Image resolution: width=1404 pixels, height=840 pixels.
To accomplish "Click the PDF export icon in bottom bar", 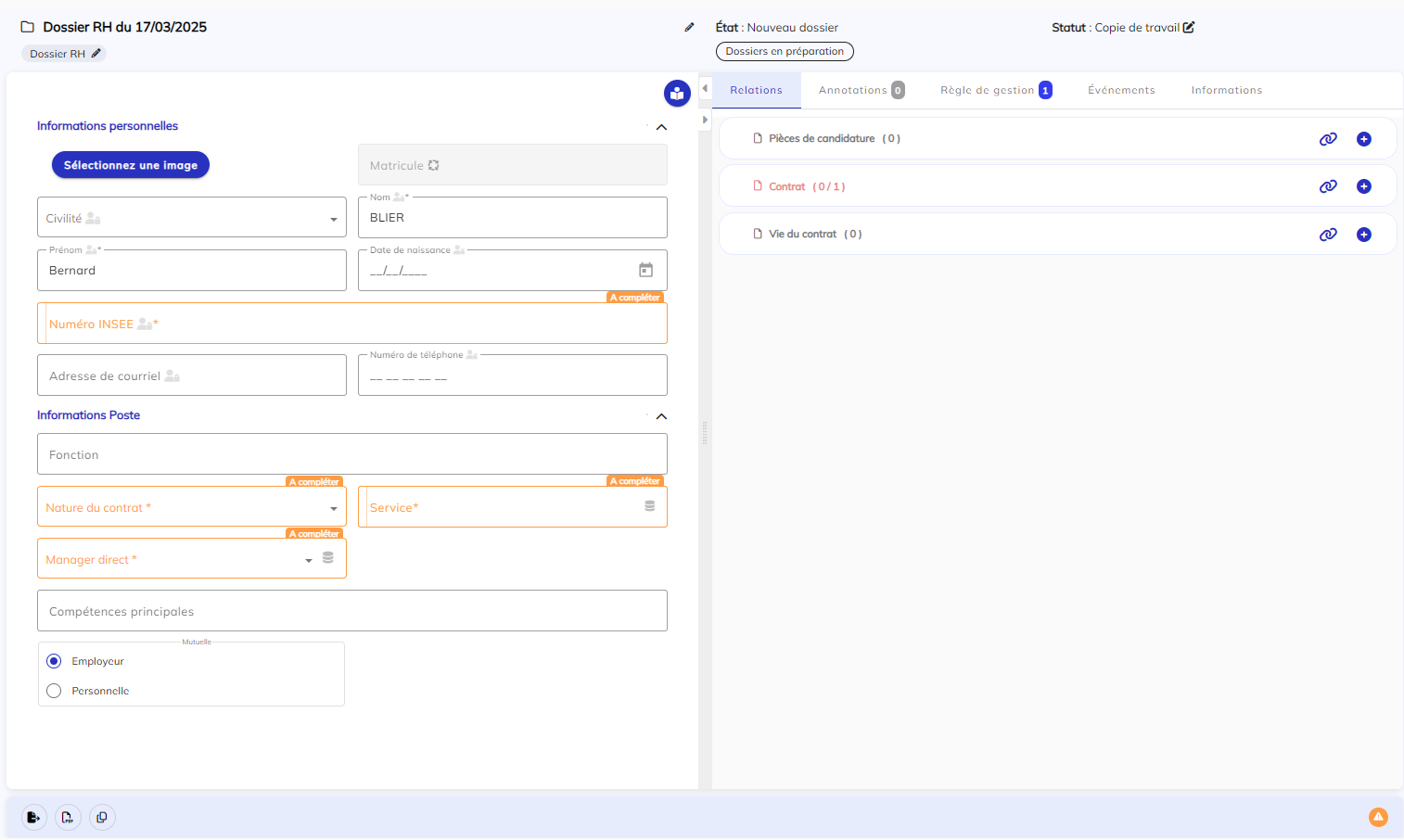I will point(68,817).
